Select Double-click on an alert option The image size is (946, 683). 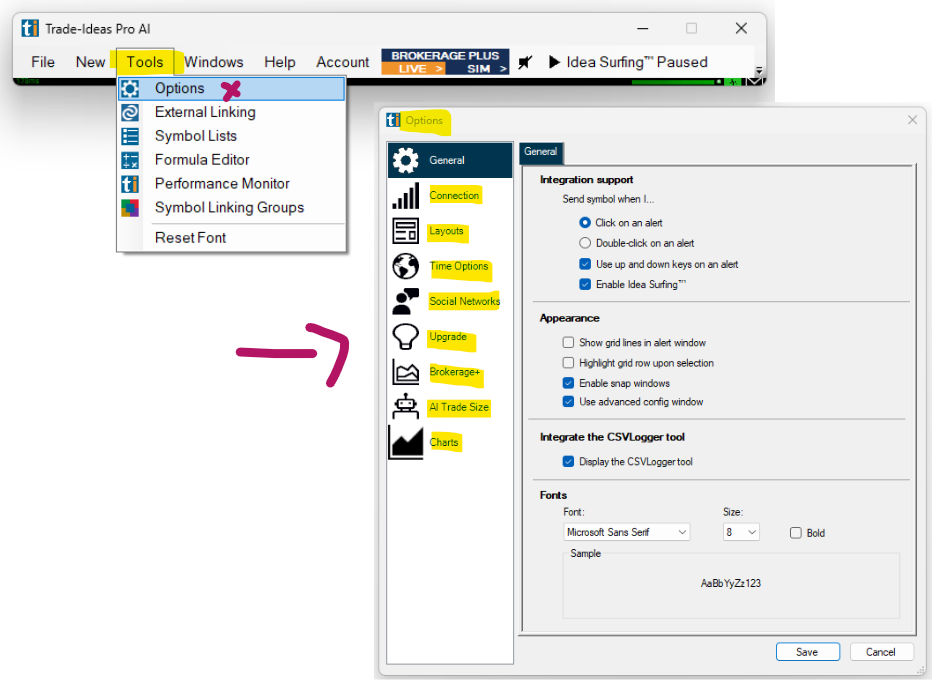(x=586, y=243)
